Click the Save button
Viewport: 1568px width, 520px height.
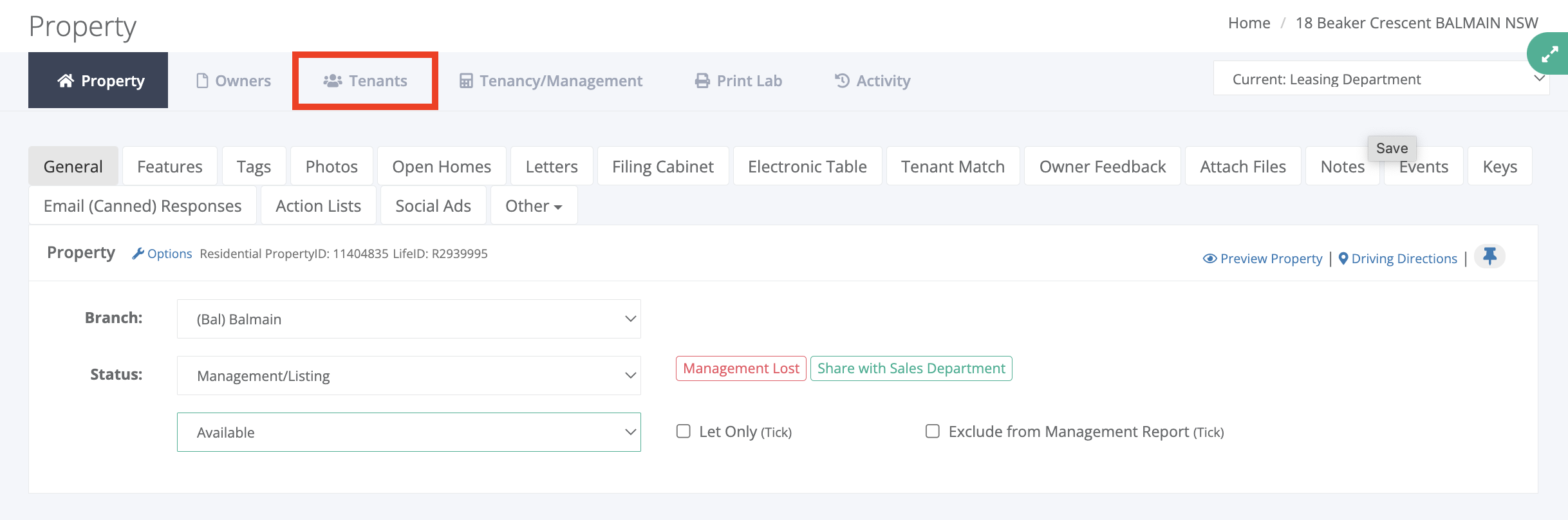tap(1392, 148)
